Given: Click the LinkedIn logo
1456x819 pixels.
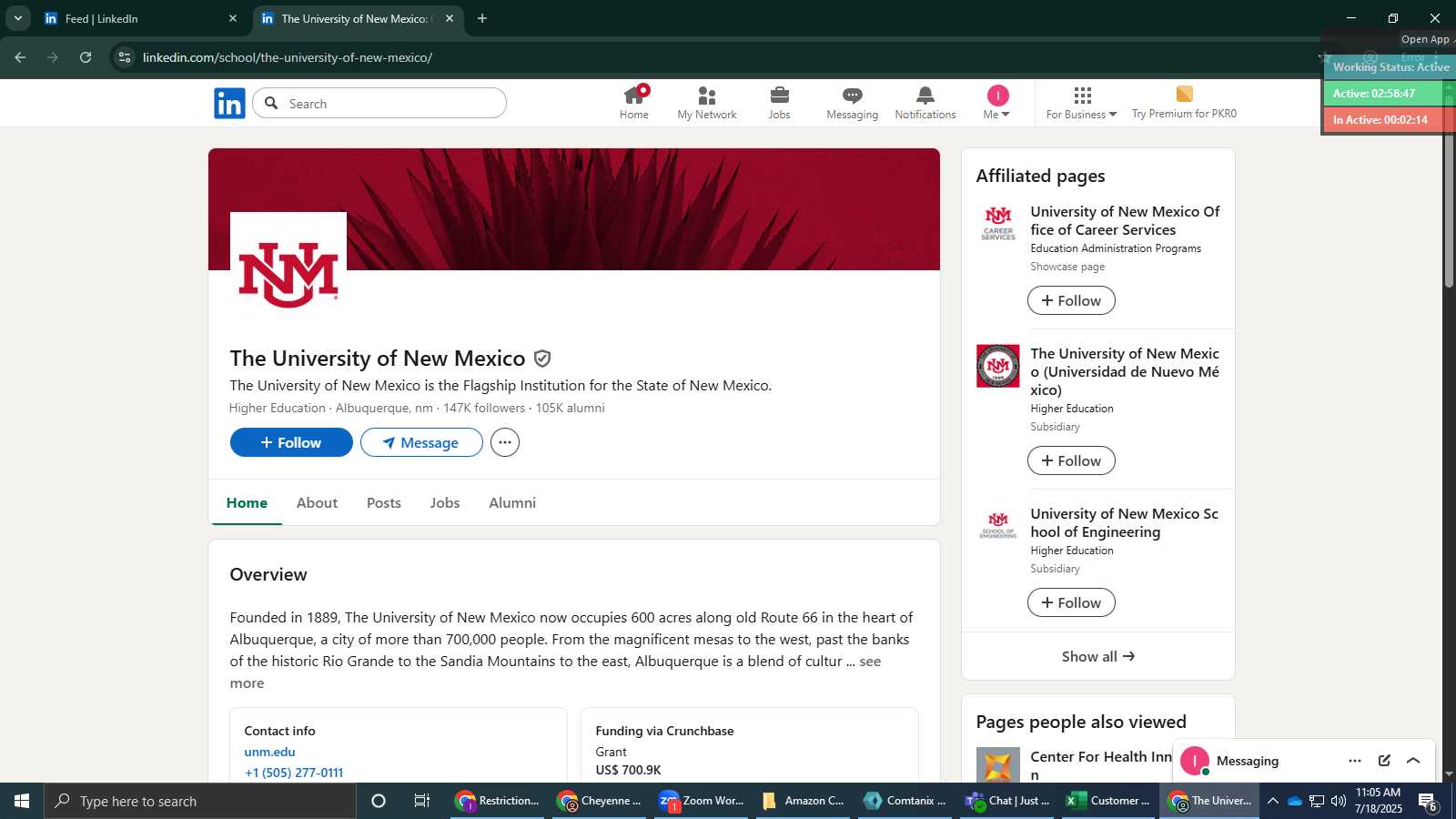Looking at the screenshot, I should 229,103.
